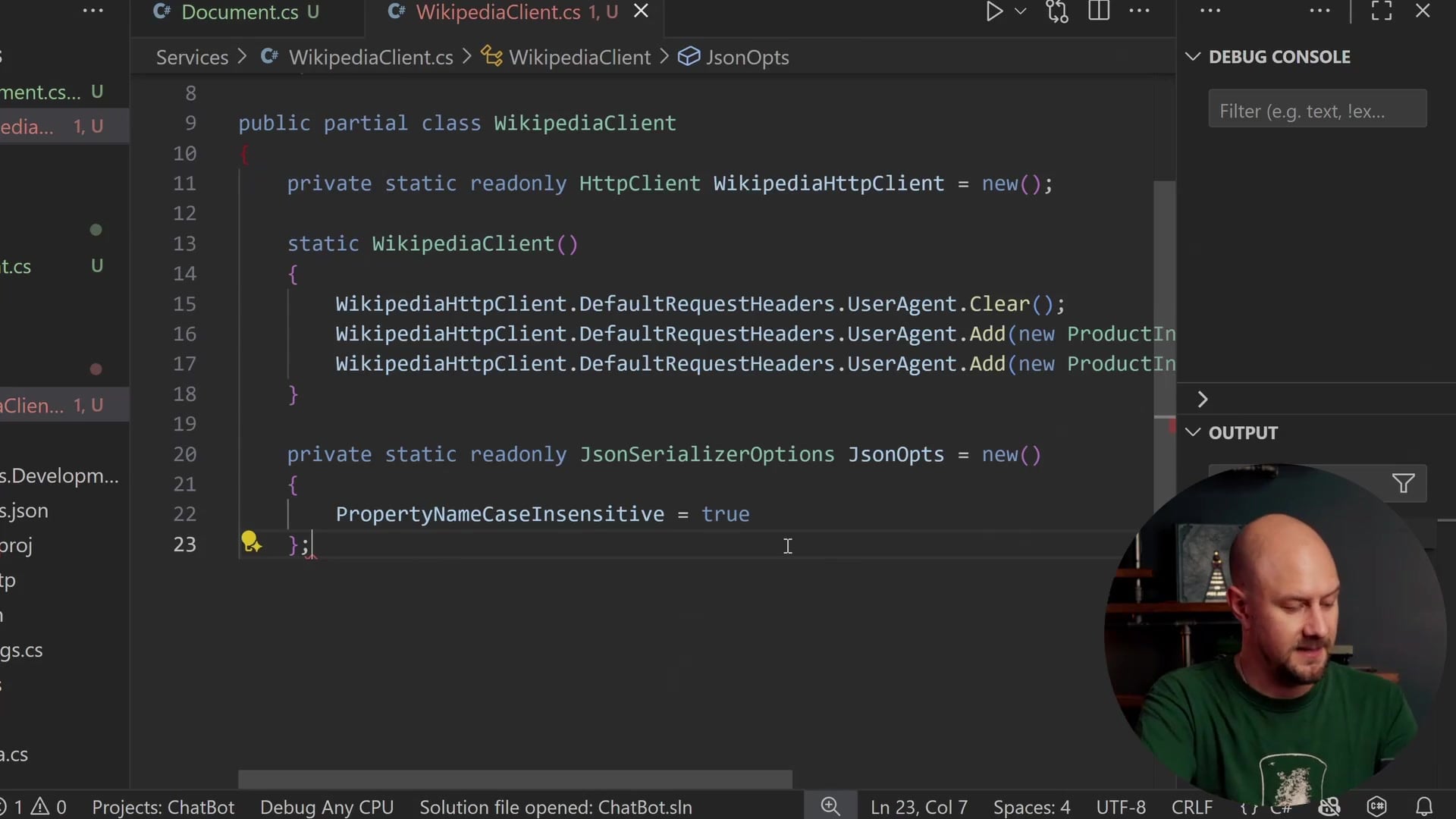Run the program with the play icon

coord(994,11)
